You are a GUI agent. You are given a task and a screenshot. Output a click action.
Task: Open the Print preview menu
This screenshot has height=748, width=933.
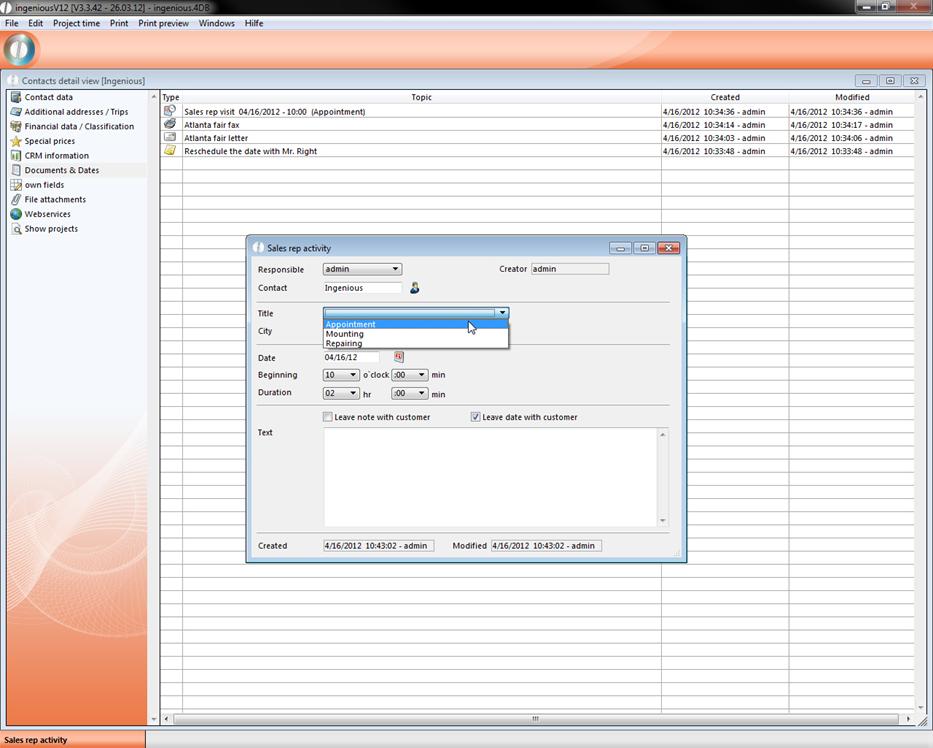(x=163, y=23)
